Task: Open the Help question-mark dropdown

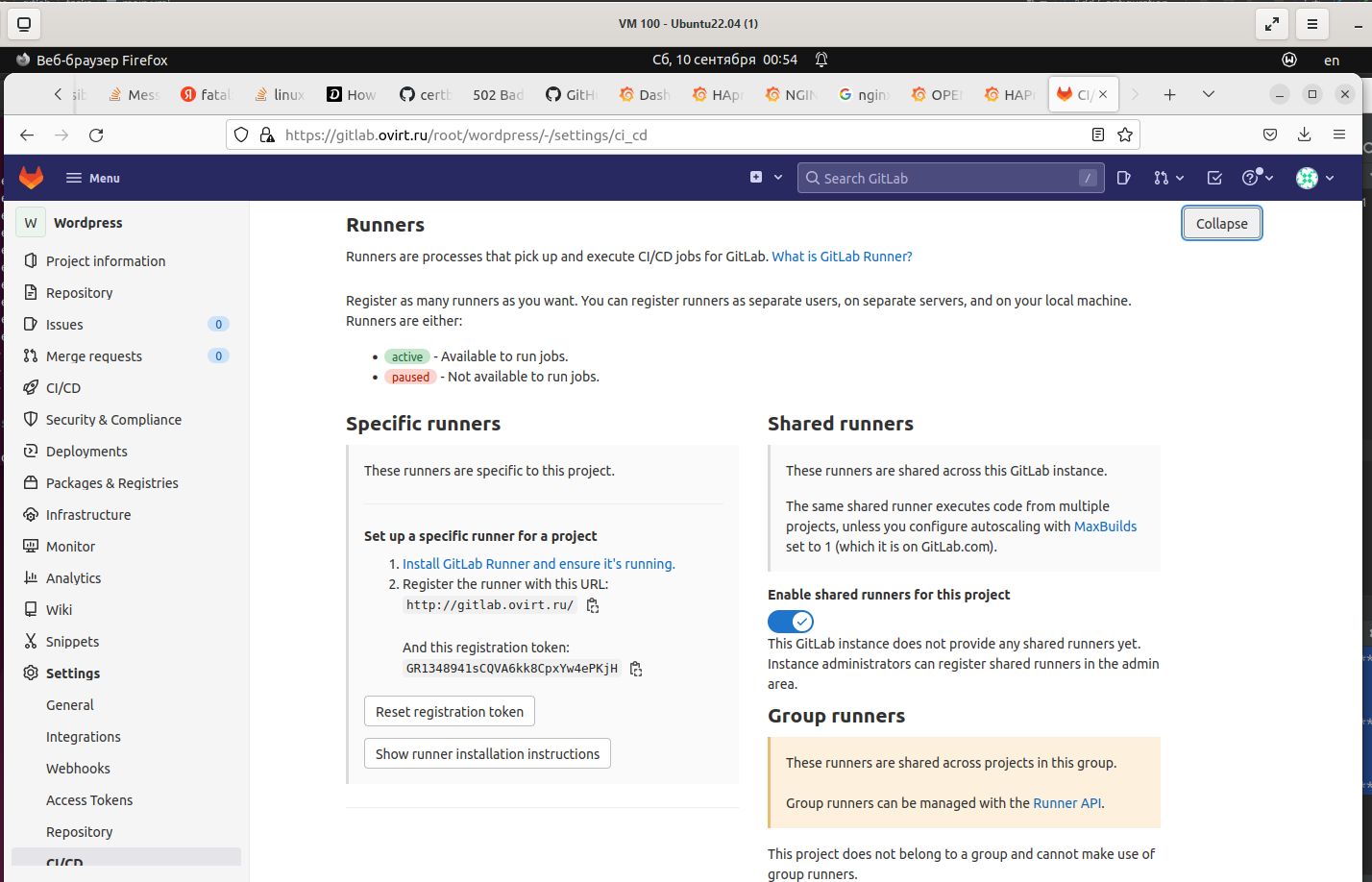Action: pyautogui.click(x=1258, y=178)
